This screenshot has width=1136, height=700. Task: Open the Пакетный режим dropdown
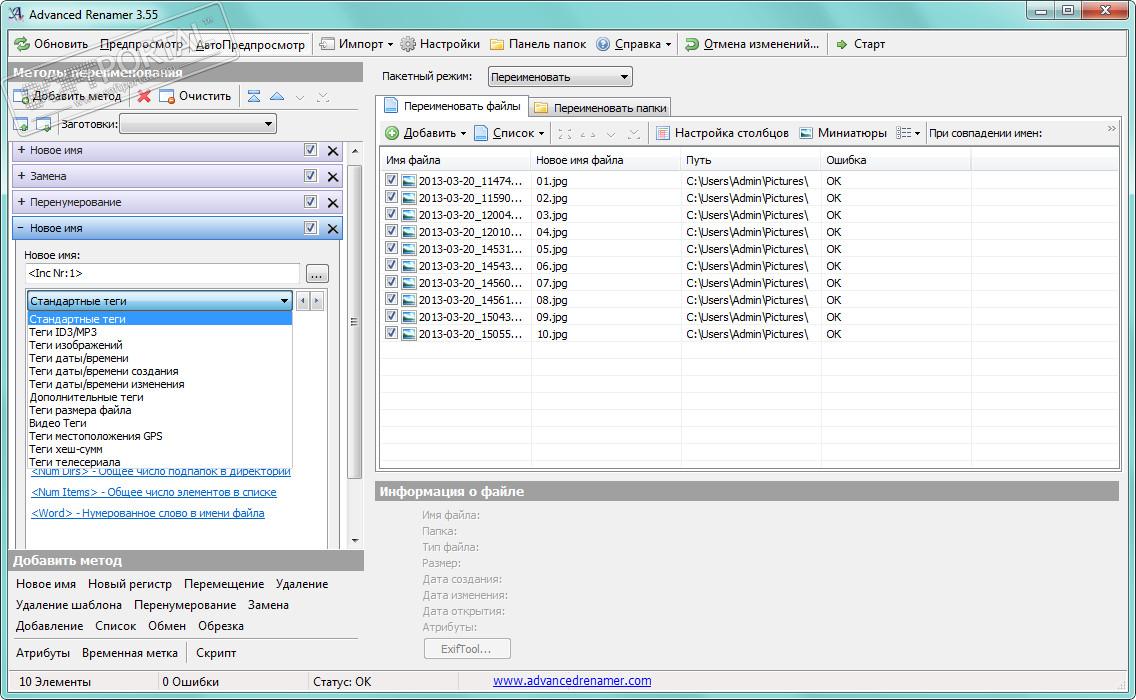coord(559,77)
